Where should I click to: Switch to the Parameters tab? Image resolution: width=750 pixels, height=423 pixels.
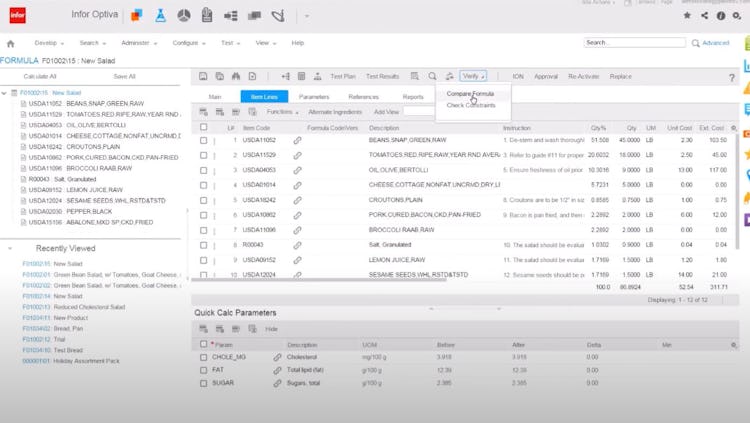tap(314, 97)
